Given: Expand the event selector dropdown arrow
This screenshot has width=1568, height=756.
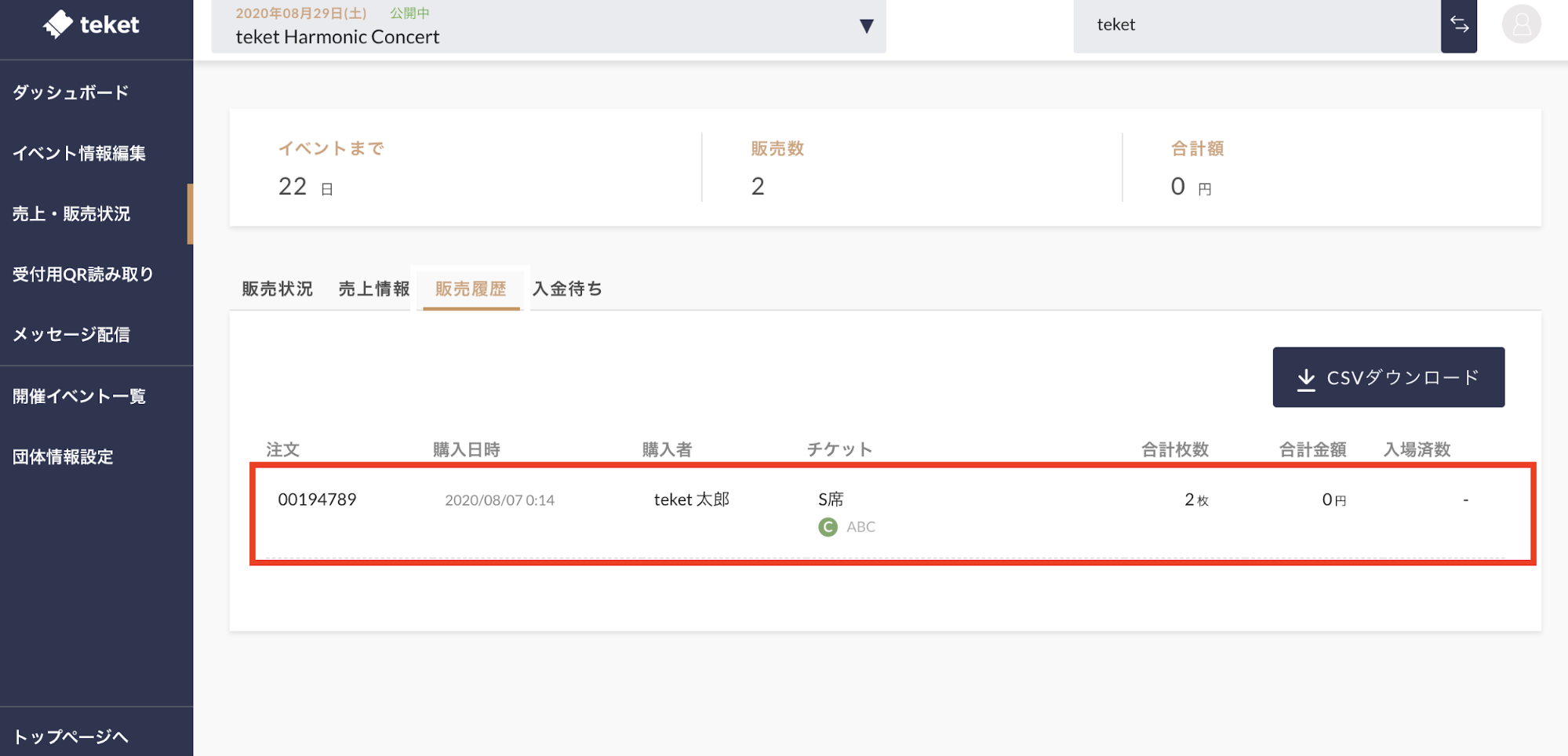Looking at the screenshot, I should (x=866, y=27).
